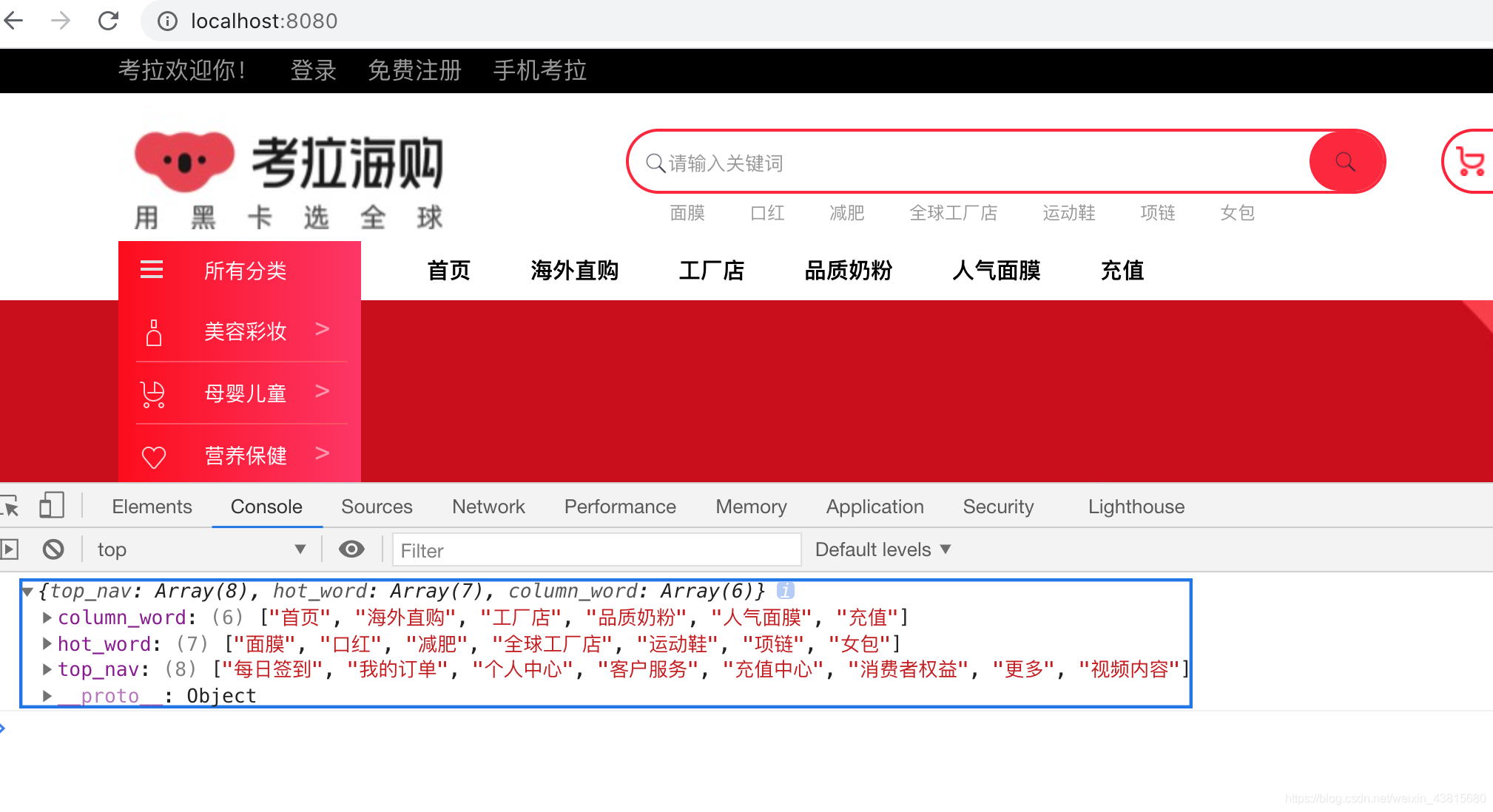Viewport: 1493px width, 812px height.
Task: Switch to the Security tab
Action: pos(998,507)
